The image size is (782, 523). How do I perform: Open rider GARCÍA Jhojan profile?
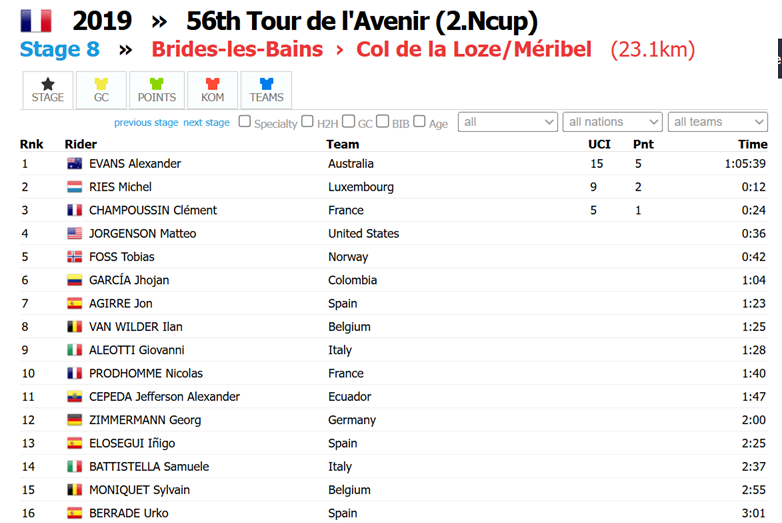[x=129, y=280]
